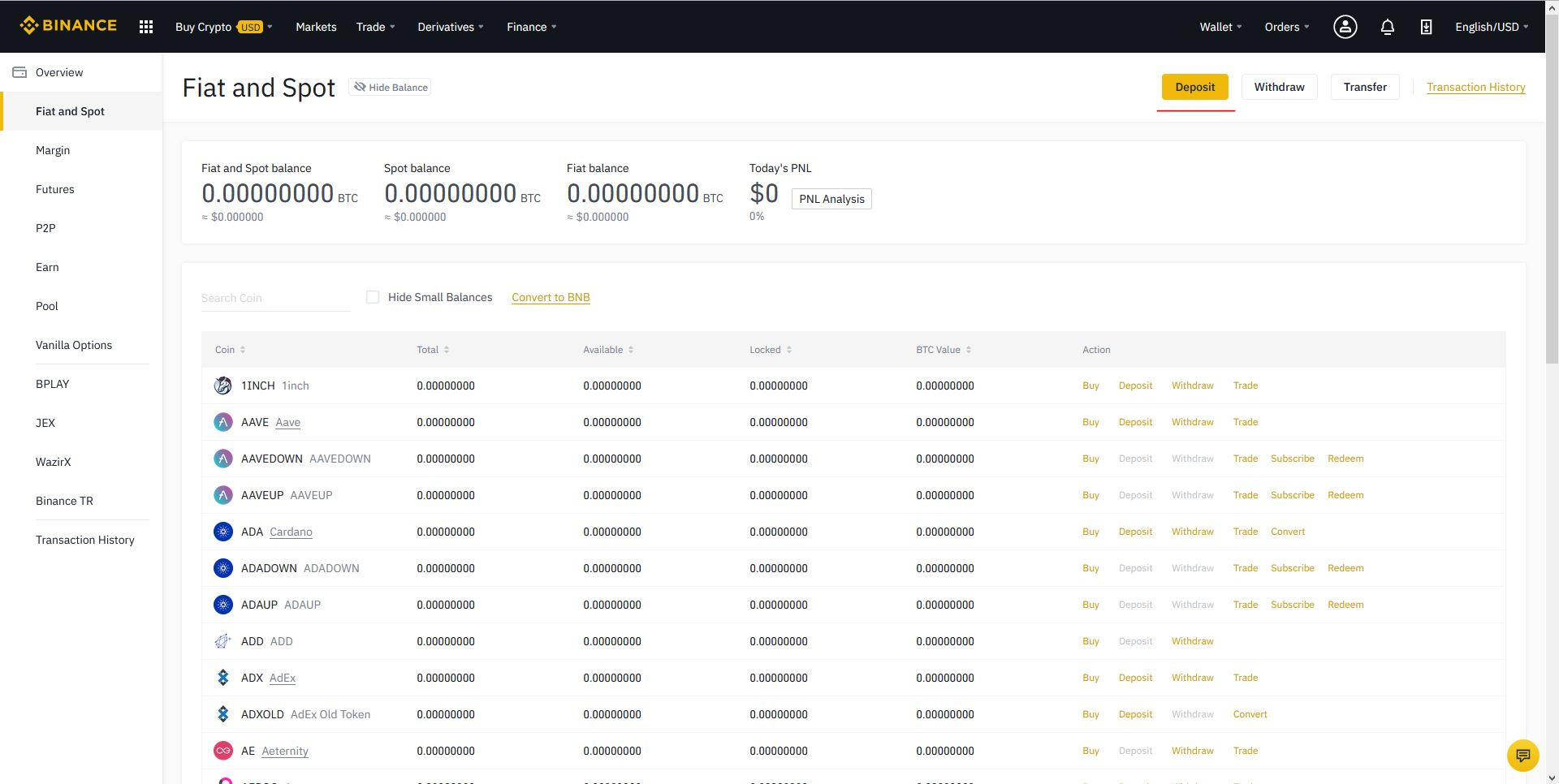Click the Overview wallet icon in sidebar
The width and height of the screenshot is (1559, 784).
point(19,72)
